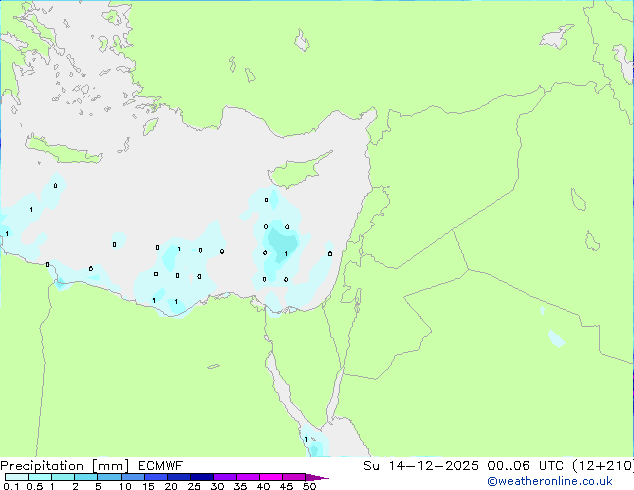Click the legend label '25'
The height and width of the screenshot is (490, 634).
pos(194,486)
